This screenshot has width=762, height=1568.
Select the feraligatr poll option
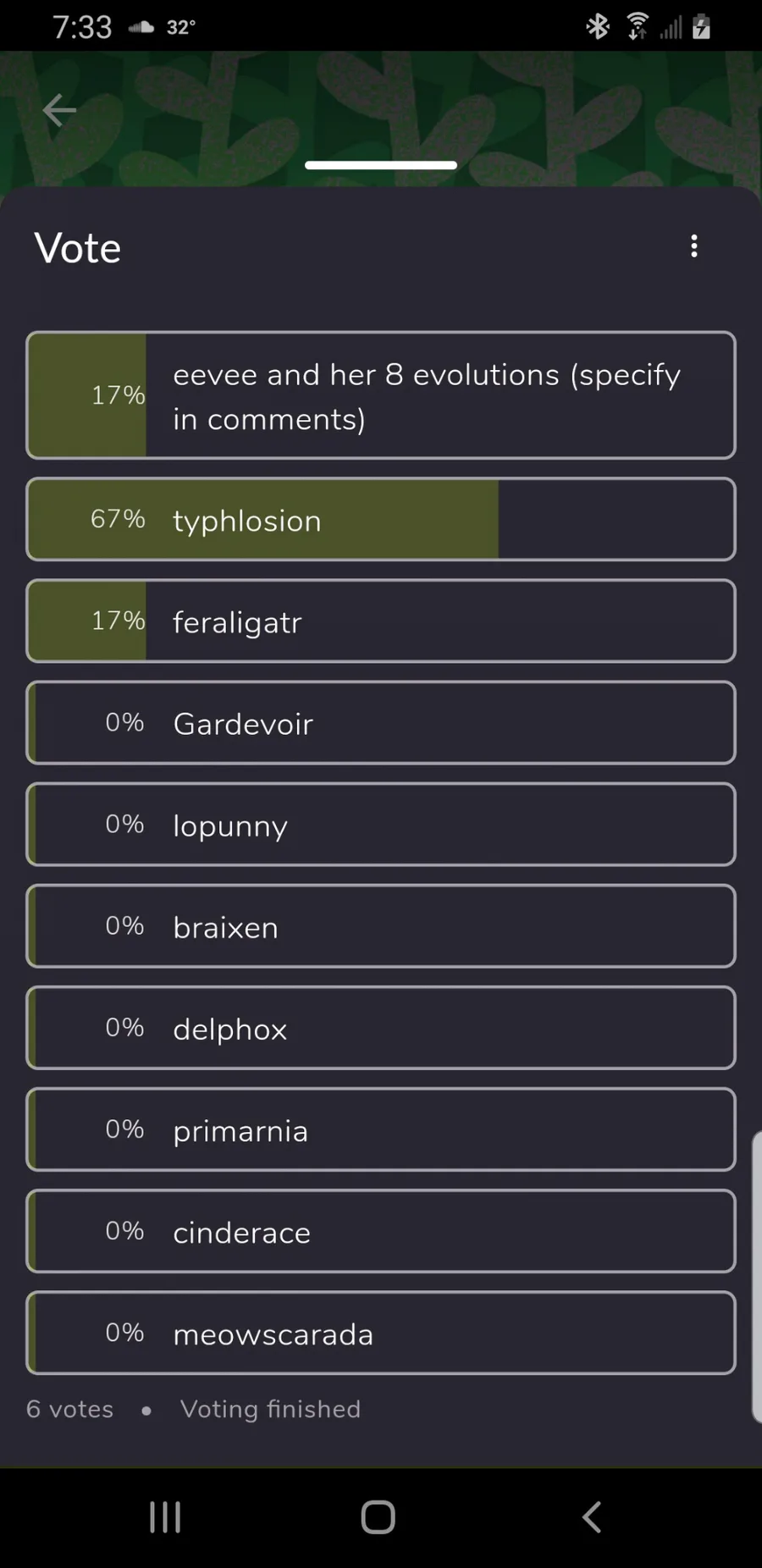[x=381, y=621]
